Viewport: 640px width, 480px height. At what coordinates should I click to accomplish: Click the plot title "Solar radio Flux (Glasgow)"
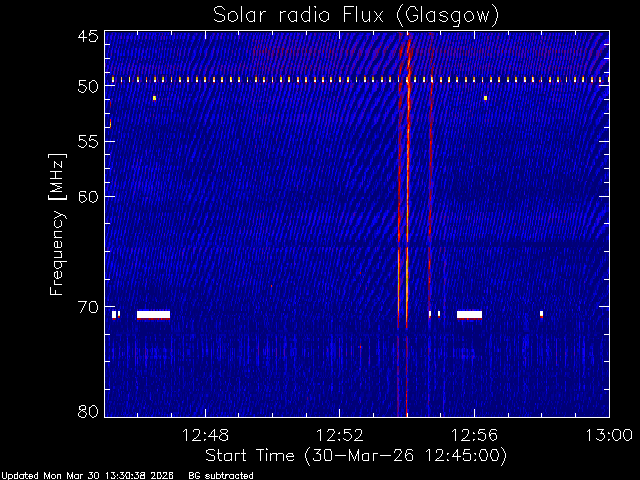coord(356,16)
